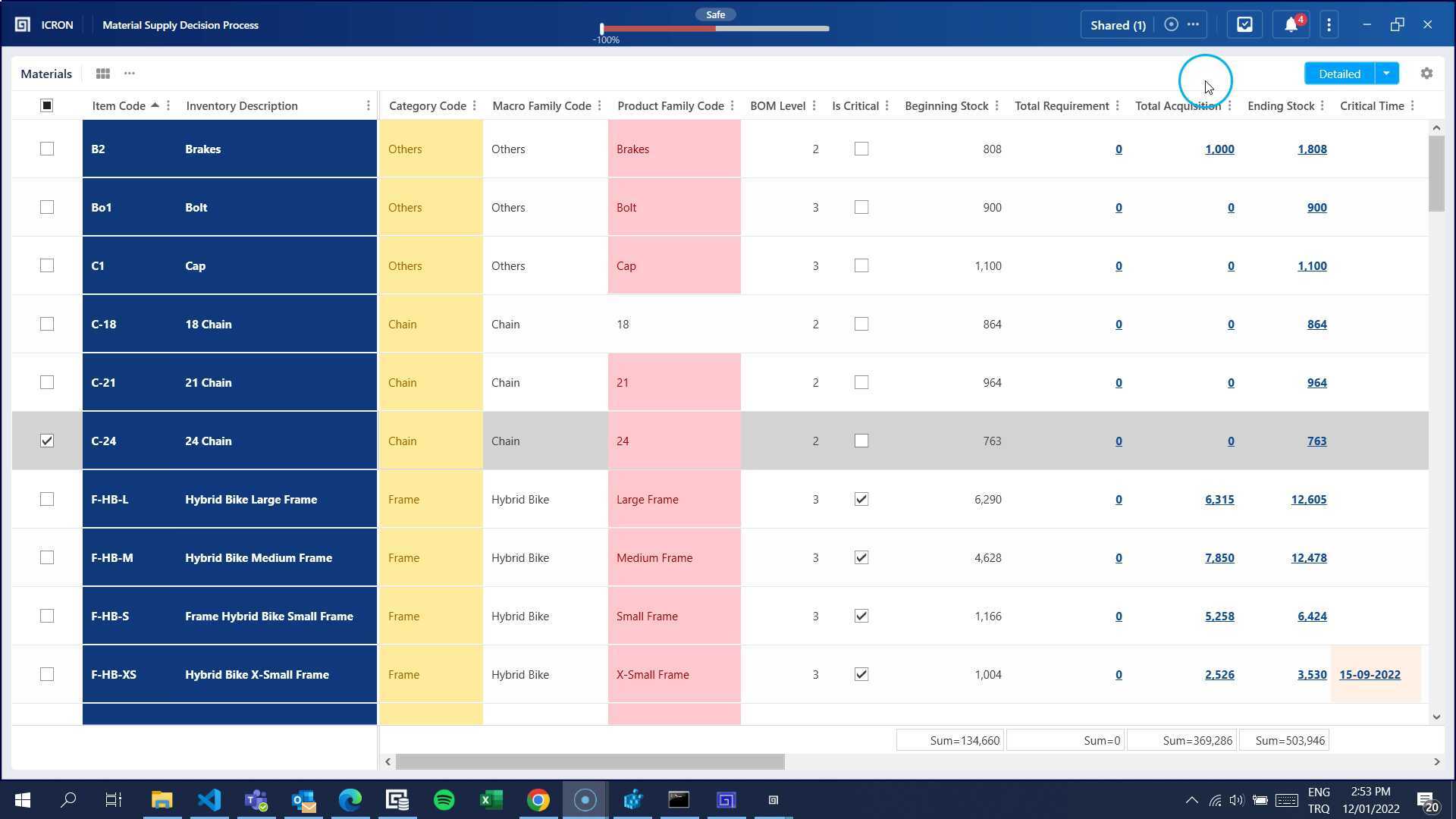Open Beginning Stock column menu dots
This screenshot has width=1456, height=819.
pos(996,106)
